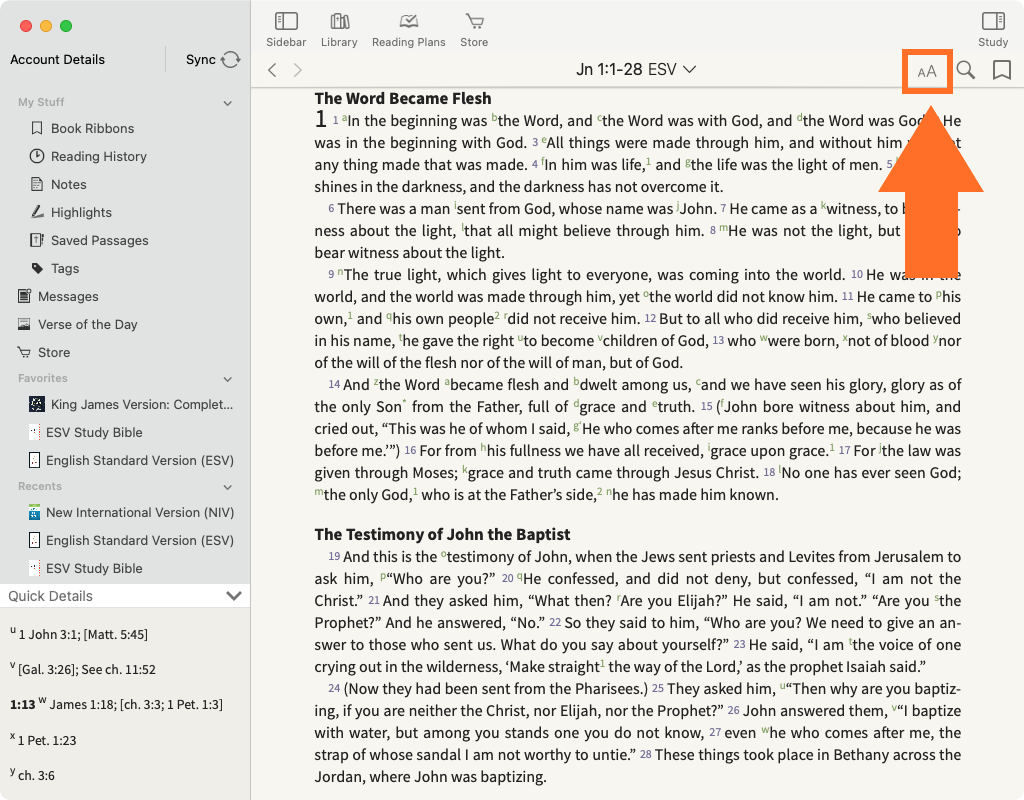Collapse the Favorites section chevron

click(x=227, y=379)
